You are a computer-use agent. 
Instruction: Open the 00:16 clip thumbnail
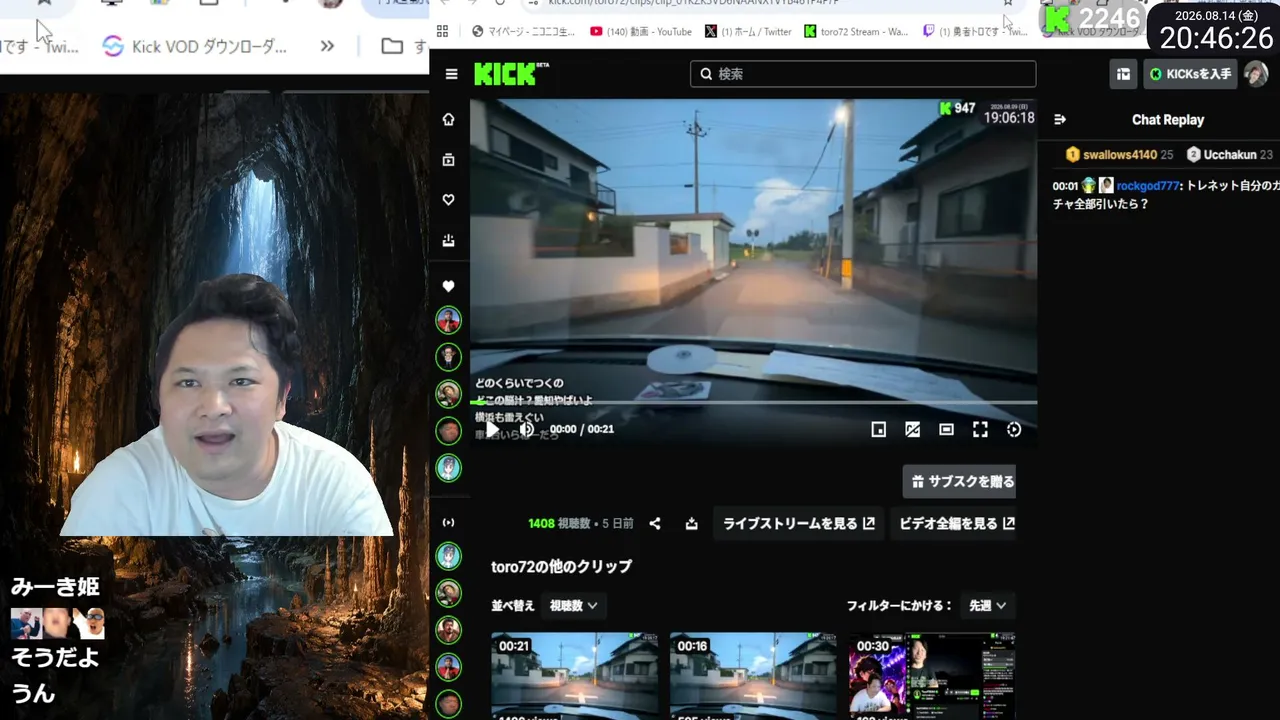point(753,676)
